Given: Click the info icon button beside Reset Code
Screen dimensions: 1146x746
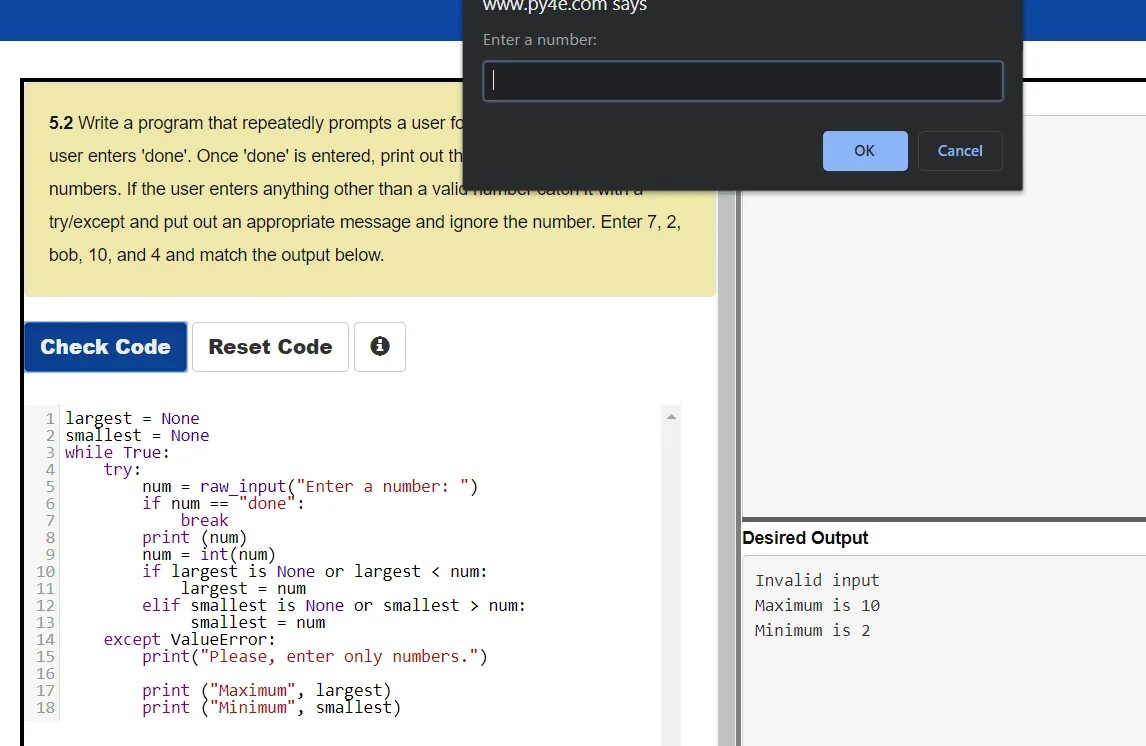Looking at the screenshot, I should point(379,346).
